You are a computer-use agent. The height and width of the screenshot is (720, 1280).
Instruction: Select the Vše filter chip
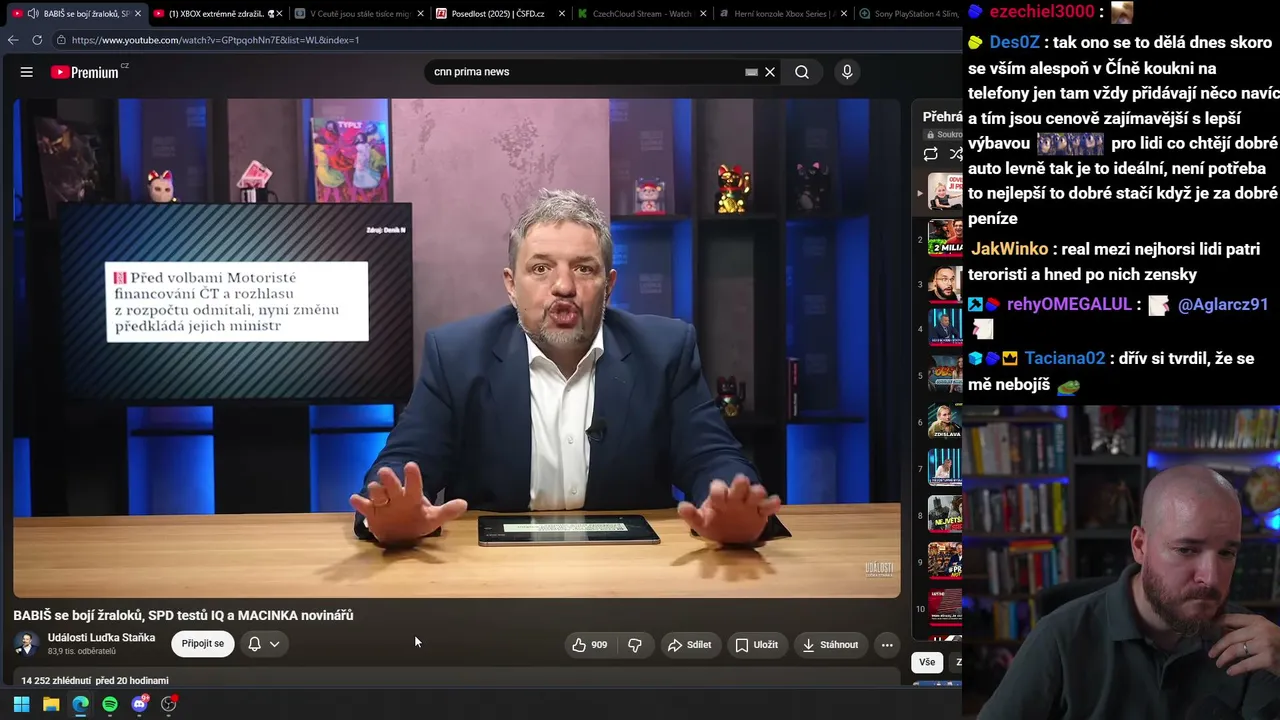click(x=927, y=662)
